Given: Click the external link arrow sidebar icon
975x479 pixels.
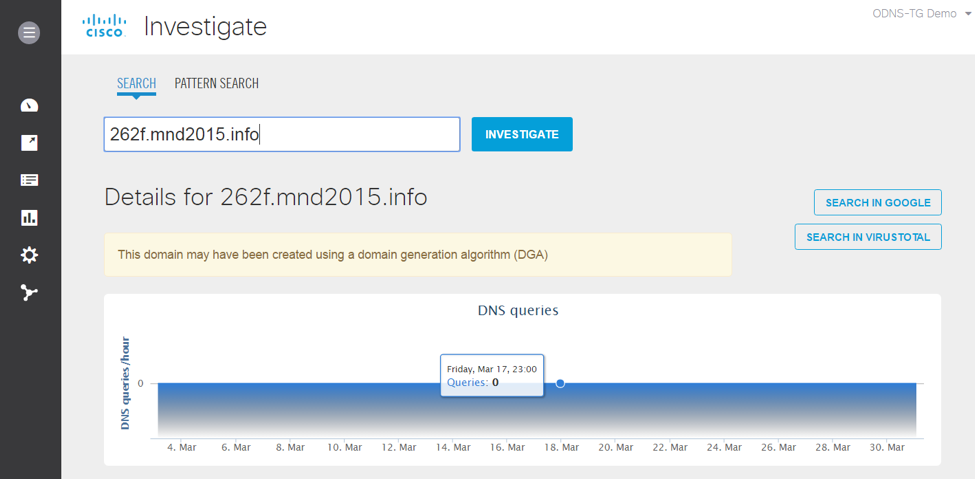Looking at the screenshot, I should pos(29,143).
